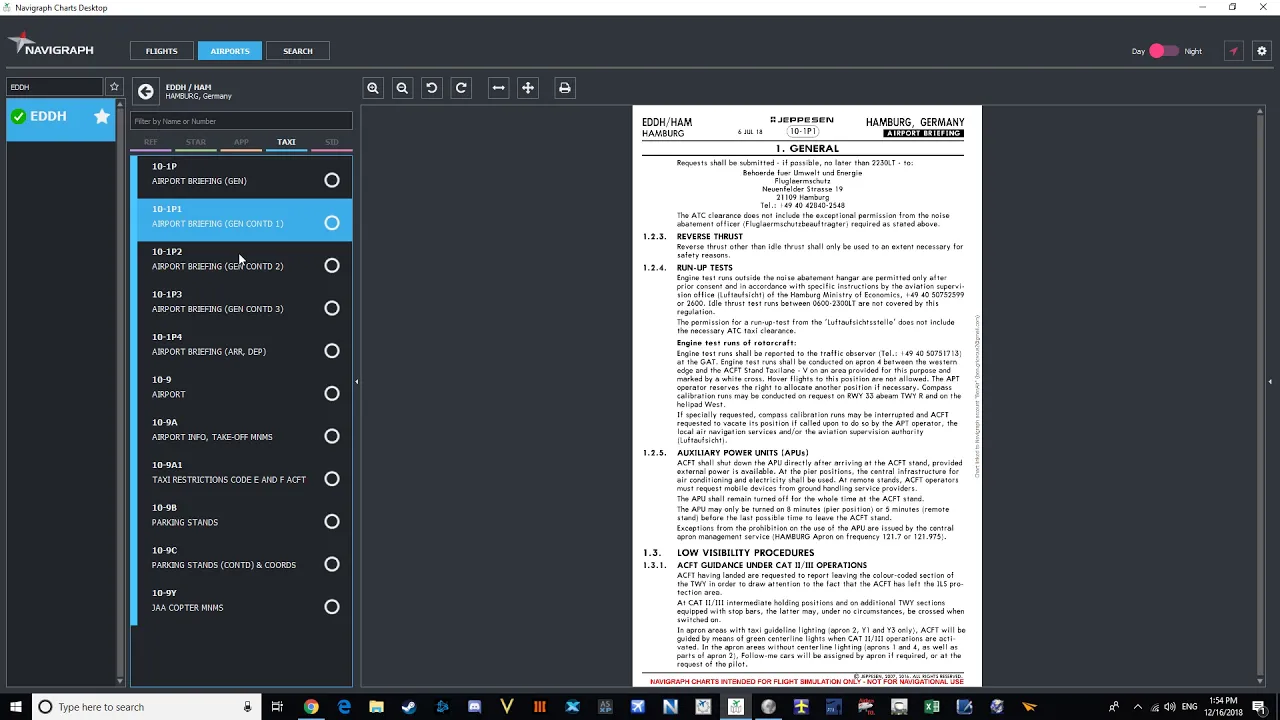This screenshot has height=720, width=1280.
Task: Select radio circle for 10-9B Parking Stands
Action: [332, 522]
